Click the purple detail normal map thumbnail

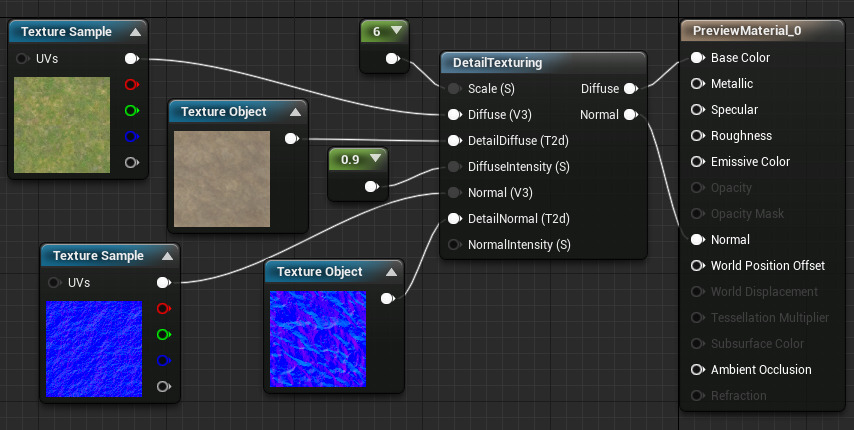pyautogui.click(x=318, y=339)
